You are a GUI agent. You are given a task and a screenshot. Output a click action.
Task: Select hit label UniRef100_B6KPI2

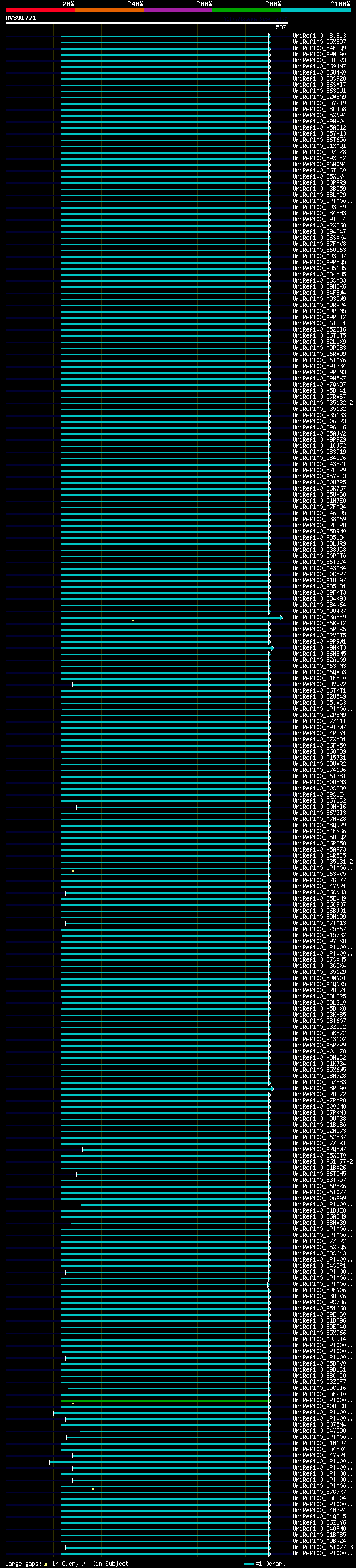tap(319, 624)
